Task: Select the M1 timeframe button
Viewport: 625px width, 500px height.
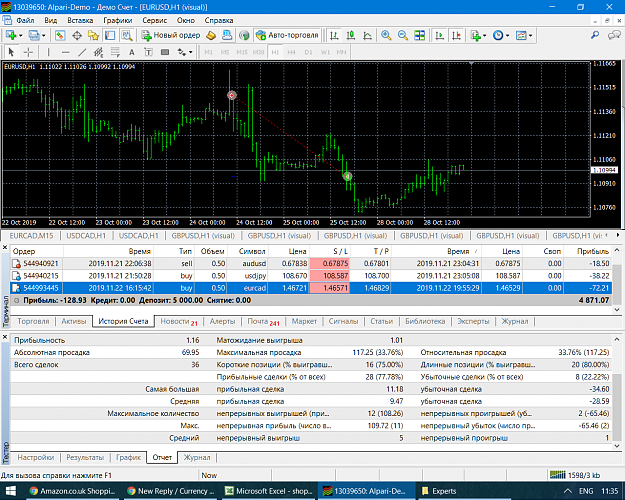Action: pos(208,52)
